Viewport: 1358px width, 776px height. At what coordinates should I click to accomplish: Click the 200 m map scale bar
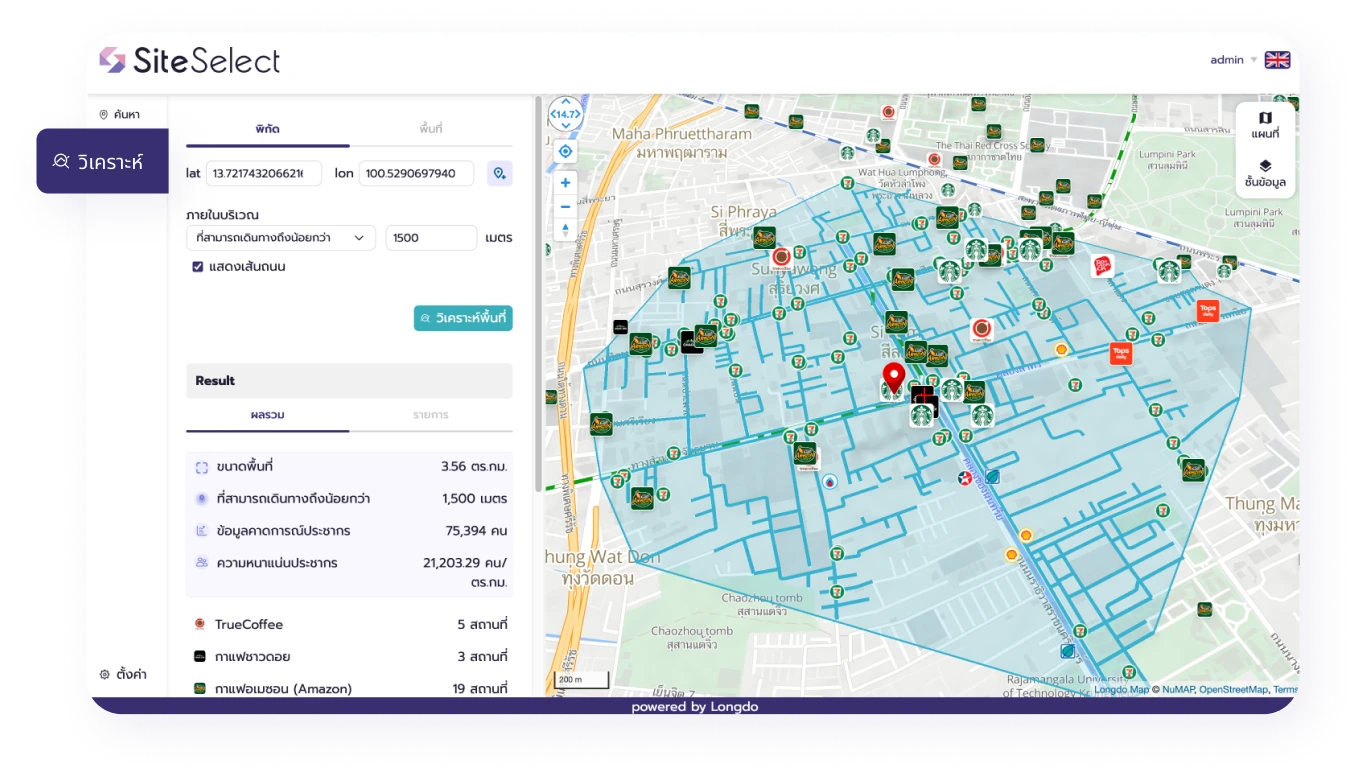(x=582, y=680)
